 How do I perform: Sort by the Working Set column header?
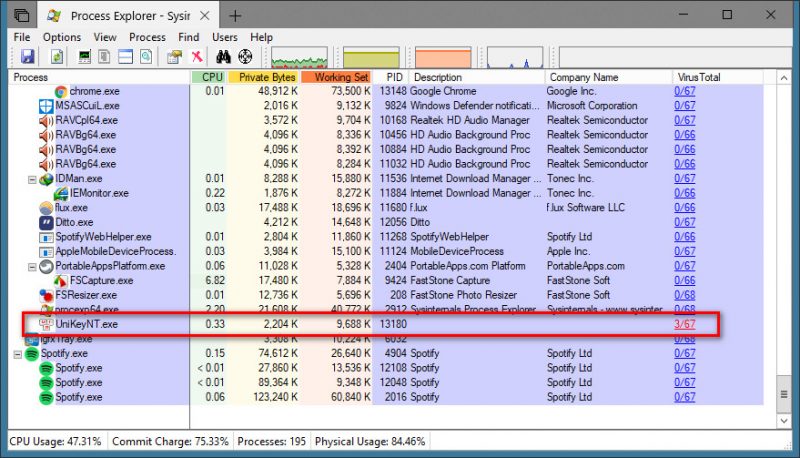point(336,77)
